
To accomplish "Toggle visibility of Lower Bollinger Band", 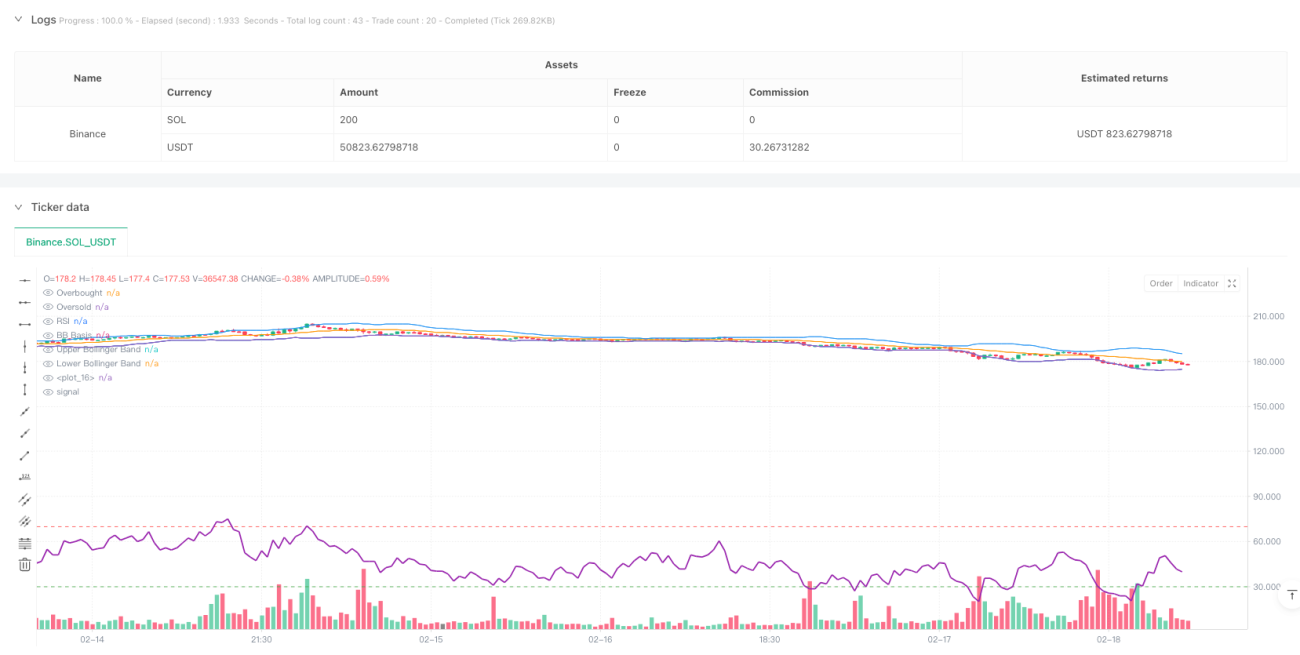I will click(48, 363).
